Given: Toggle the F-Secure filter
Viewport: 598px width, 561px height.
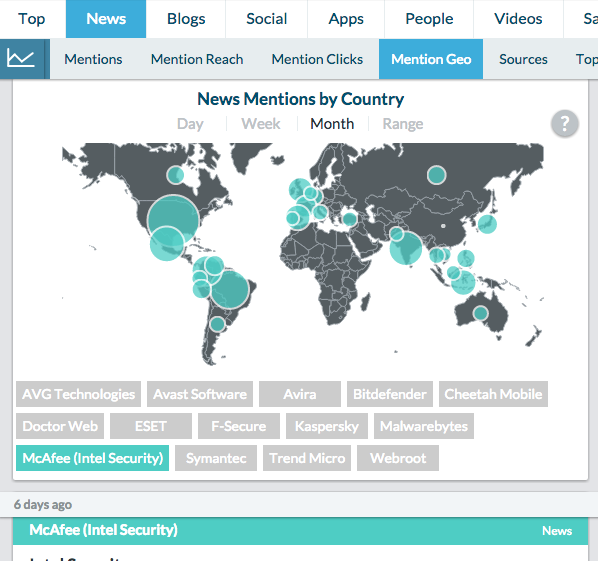Looking at the screenshot, I should coord(239,426).
